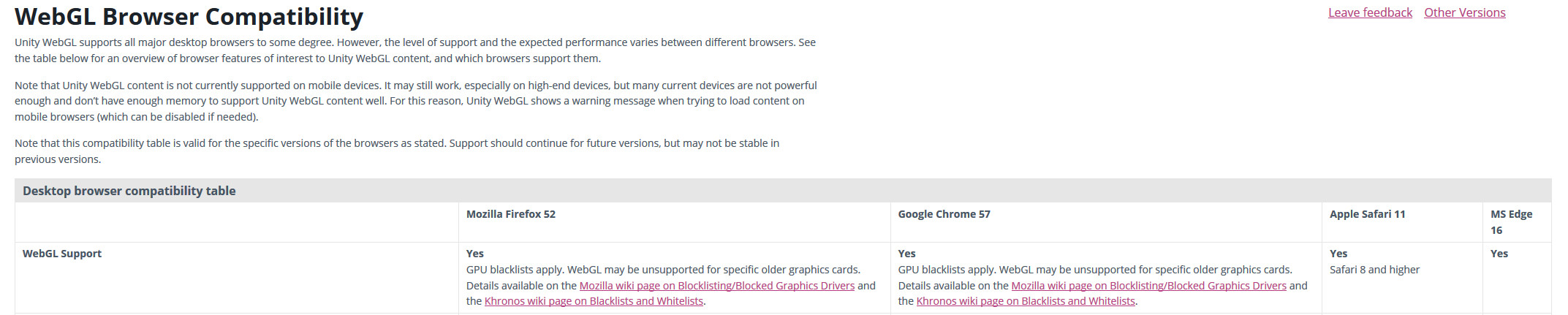This screenshot has width=1568, height=315.
Task: Select the Google Chrome 57 column header
Action: pos(944,214)
